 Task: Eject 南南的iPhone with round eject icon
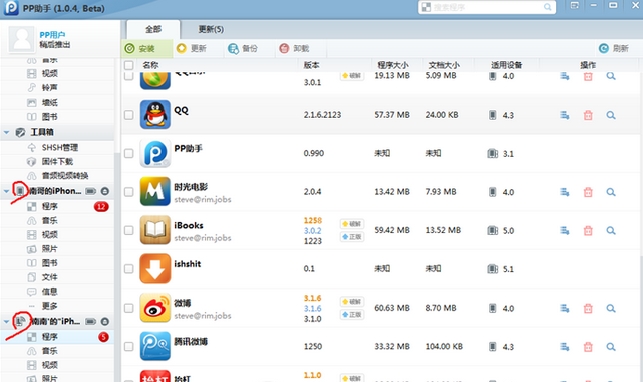[105, 321]
